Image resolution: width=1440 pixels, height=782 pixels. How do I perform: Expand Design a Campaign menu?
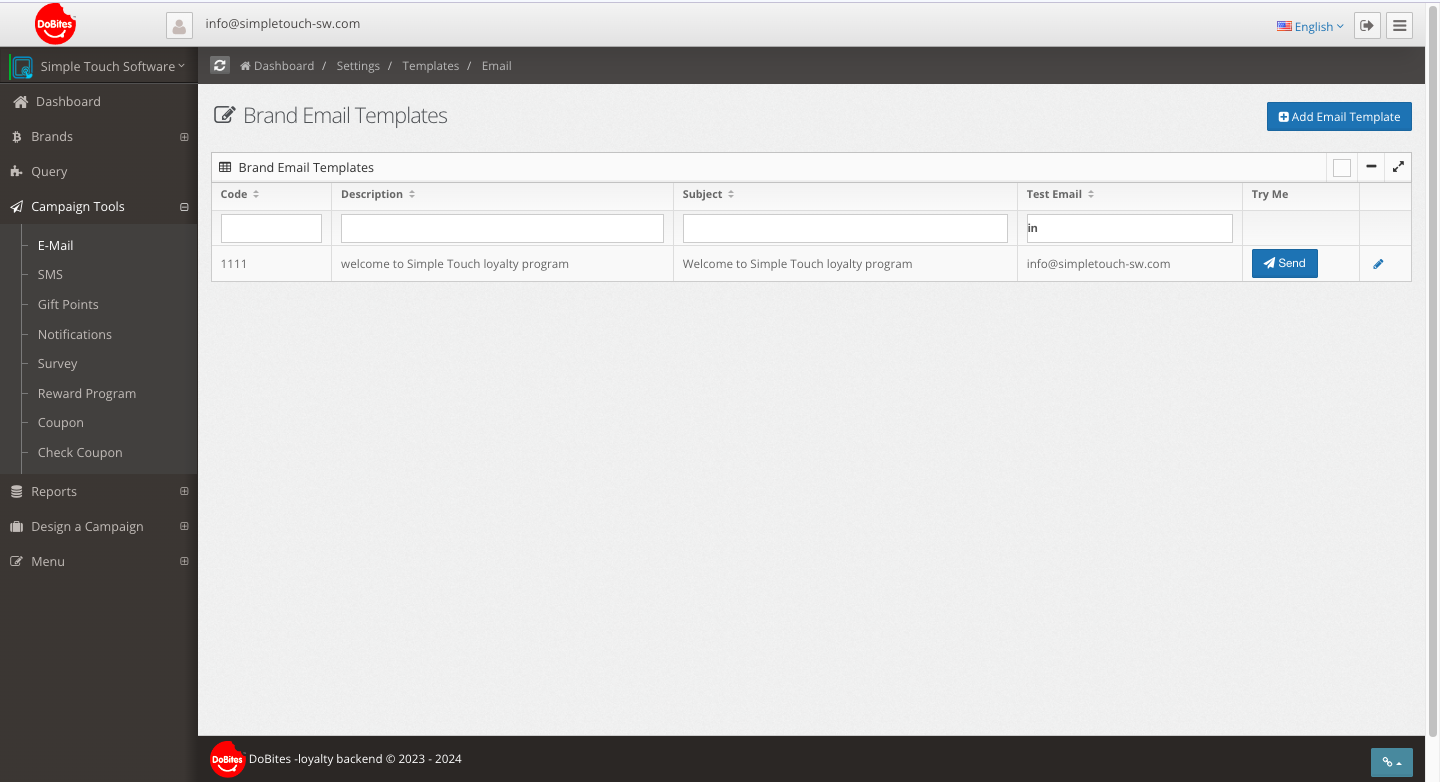pyautogui.click(x=184, y=527)
